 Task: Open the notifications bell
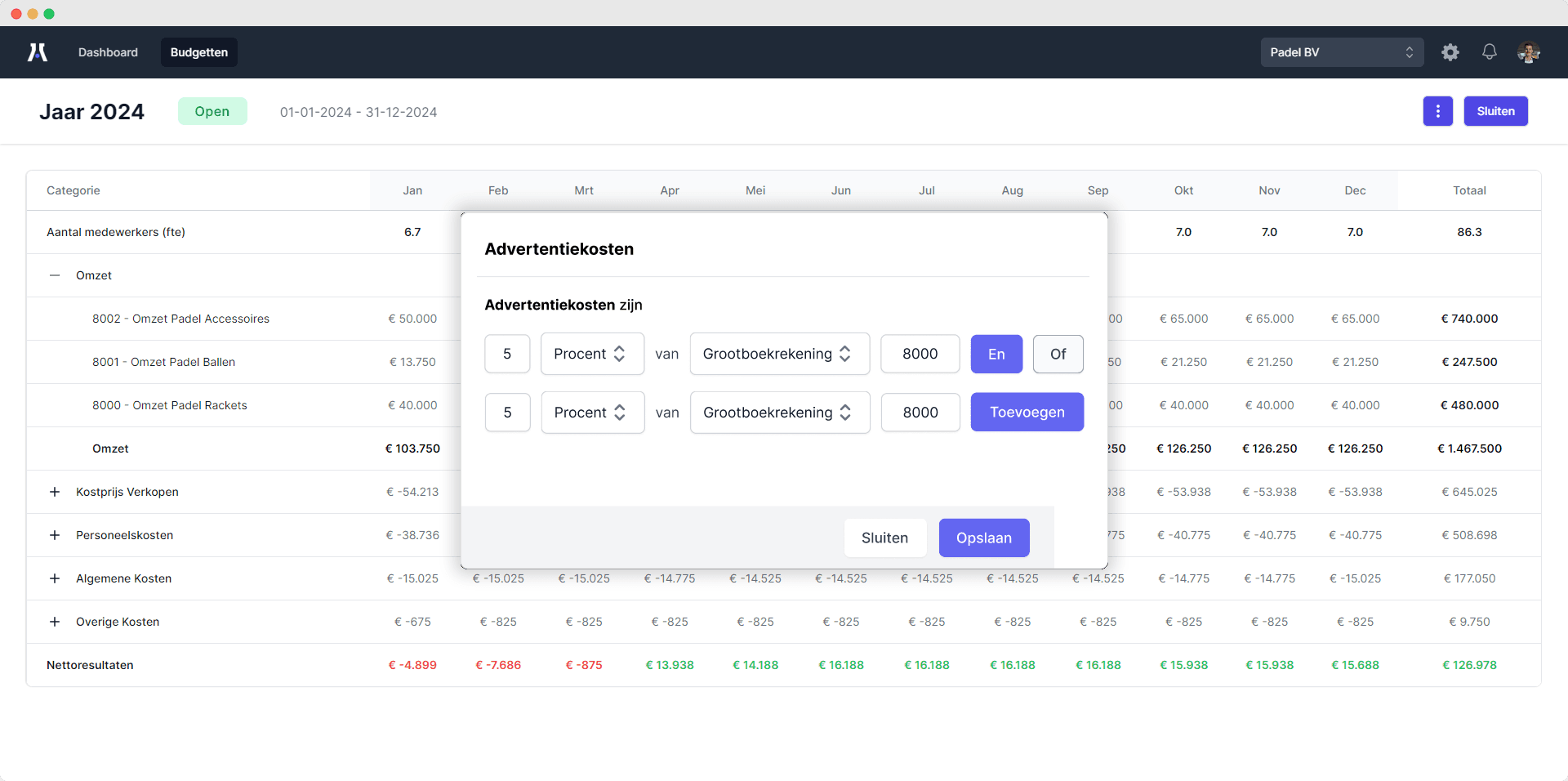click(1489, 52)
